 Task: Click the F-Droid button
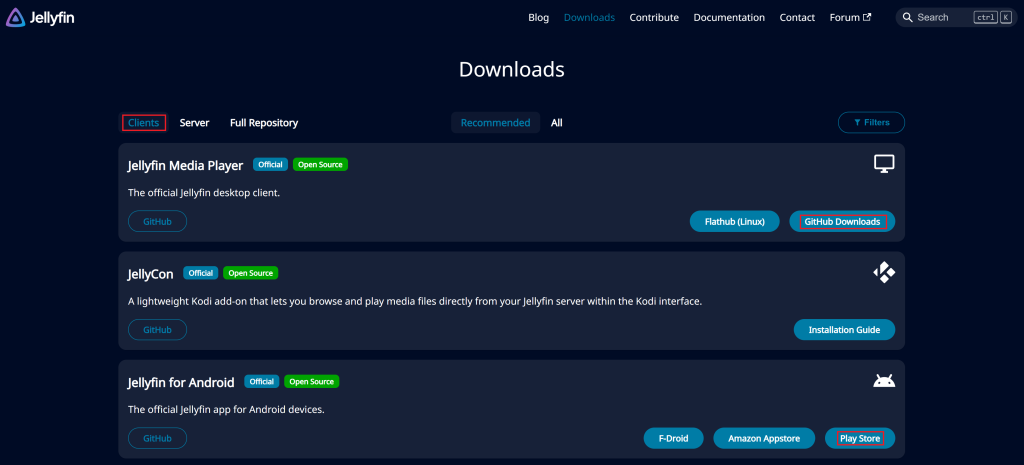(x=674, y=438)
